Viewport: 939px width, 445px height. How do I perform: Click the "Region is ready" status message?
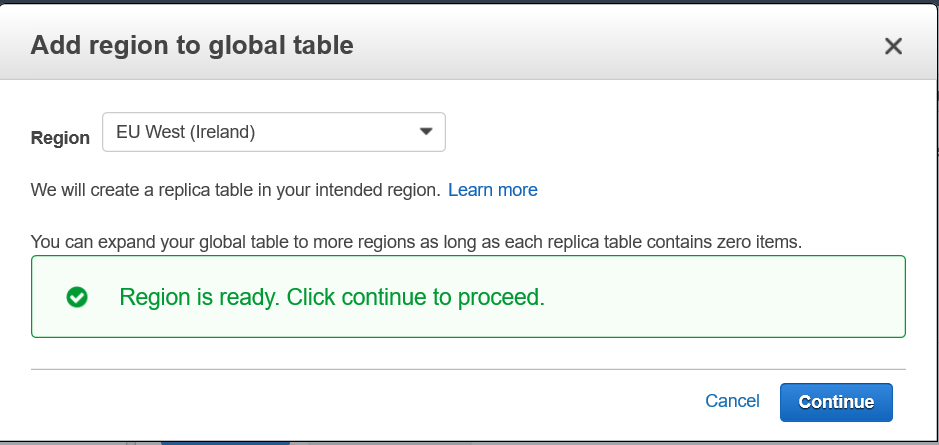(331, 297)
